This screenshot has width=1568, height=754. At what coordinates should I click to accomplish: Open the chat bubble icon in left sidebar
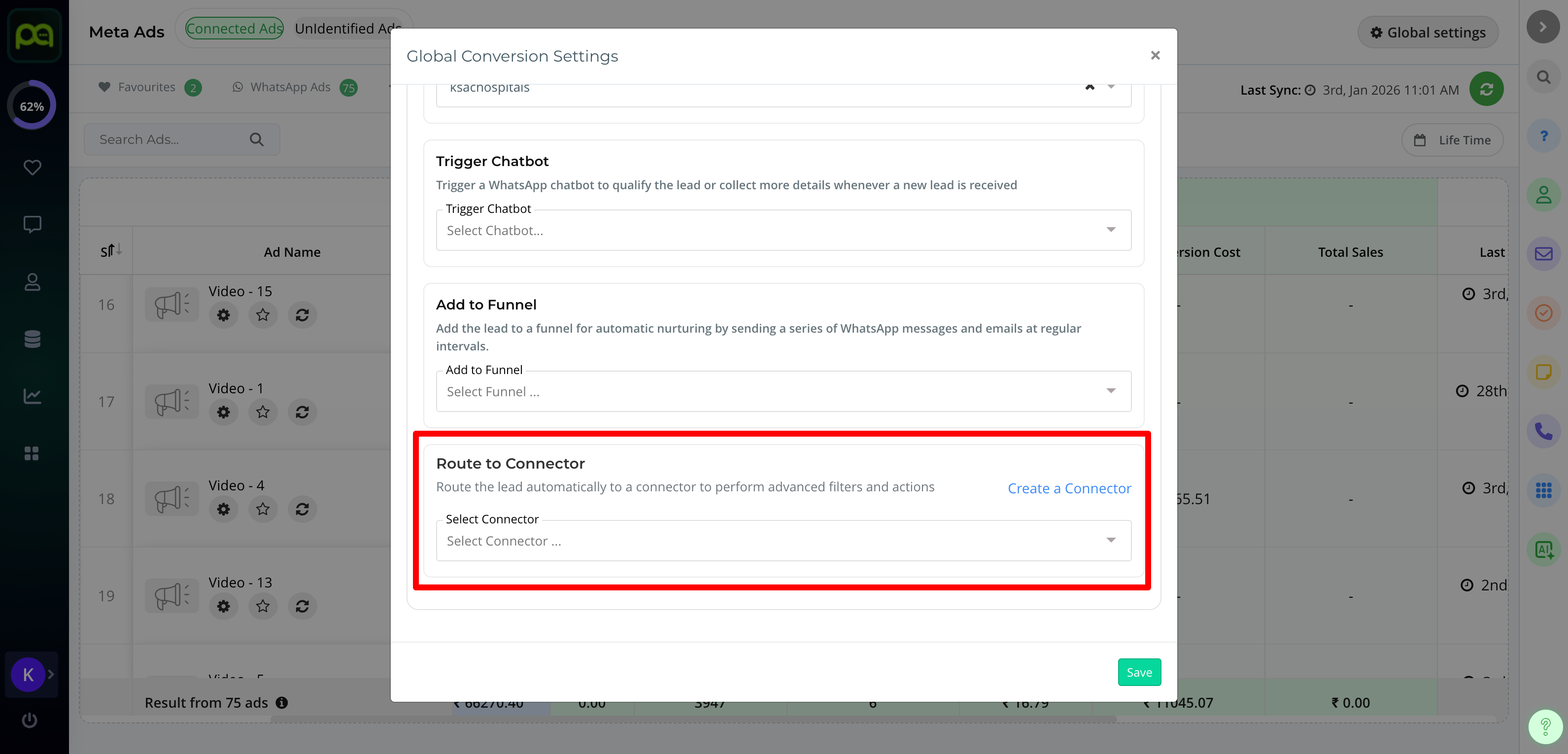(32, 224)
